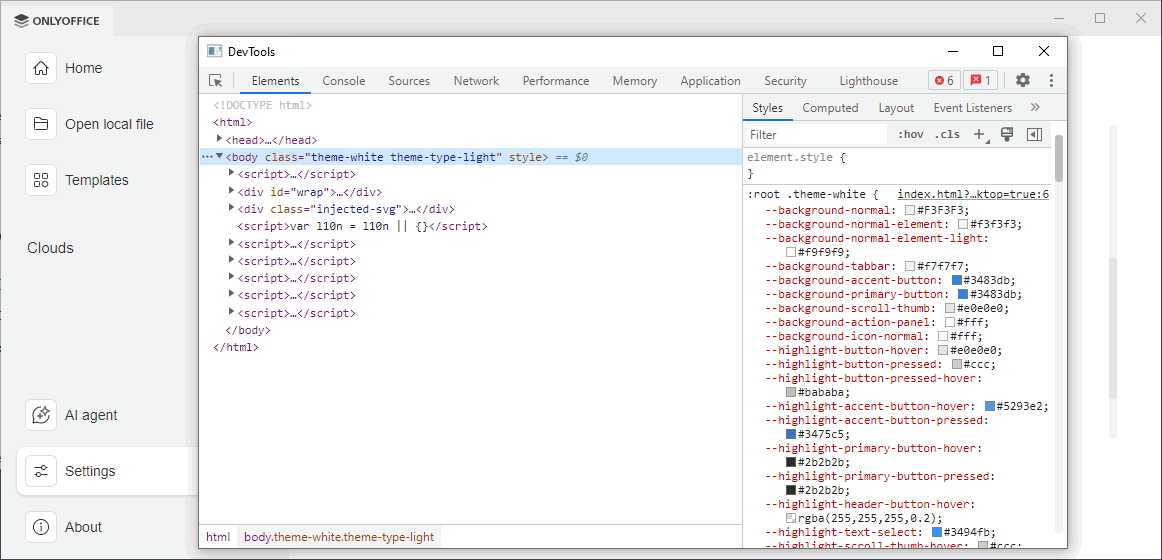Click the --highlight-primary-button-hover dark swatch
1162x560 pixels.
point(791,462)
